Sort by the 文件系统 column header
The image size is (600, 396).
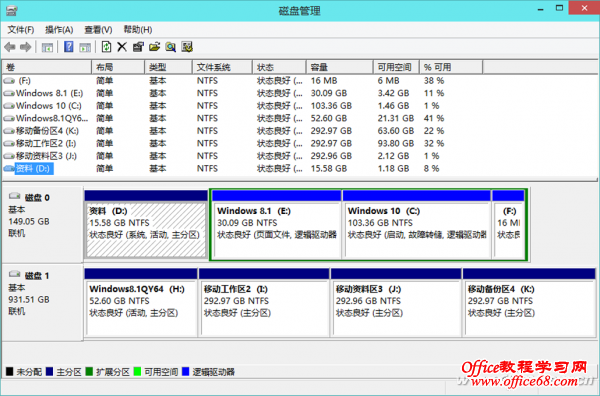pos(222,67)
